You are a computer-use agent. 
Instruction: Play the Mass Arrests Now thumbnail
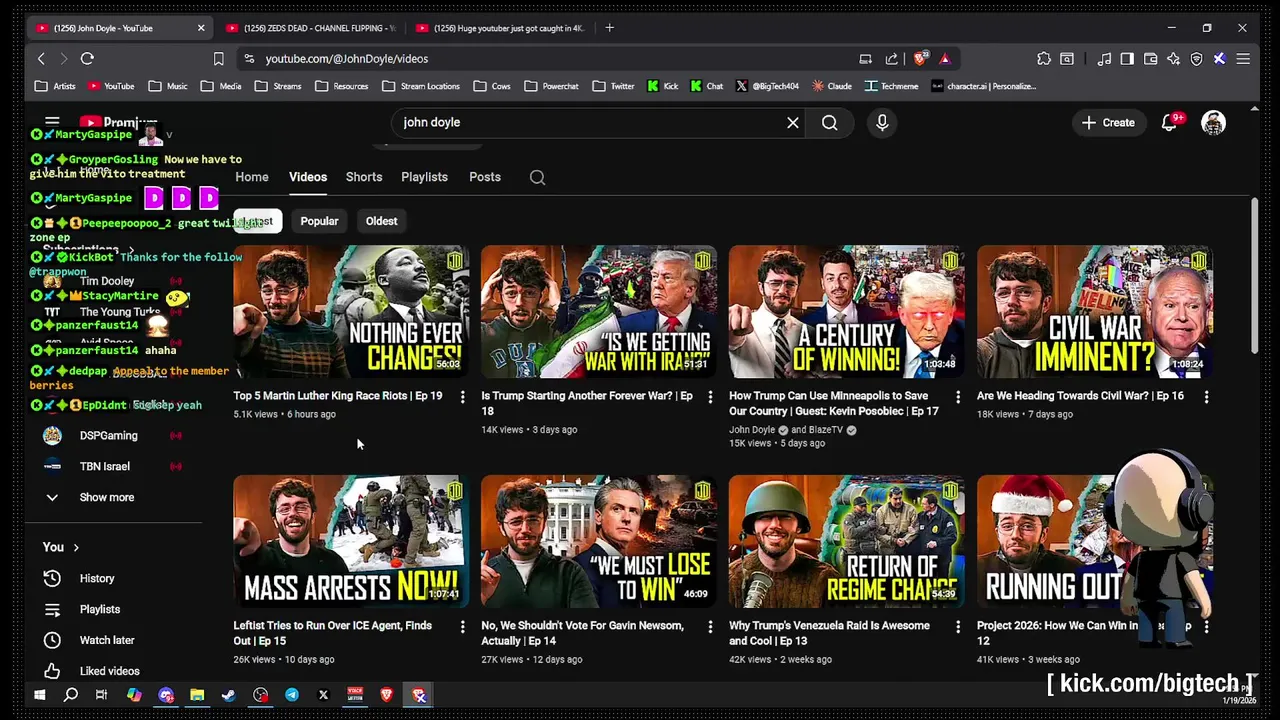click(351, 541)
